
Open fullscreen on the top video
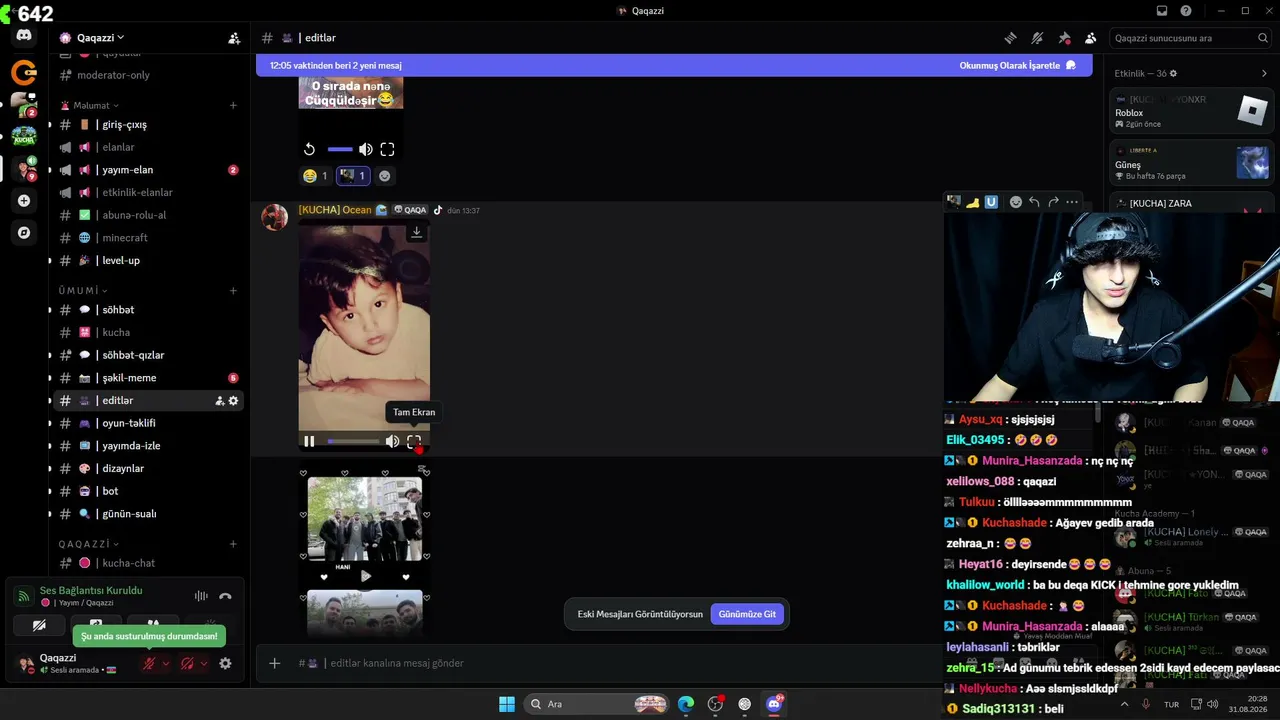[387, 149]
